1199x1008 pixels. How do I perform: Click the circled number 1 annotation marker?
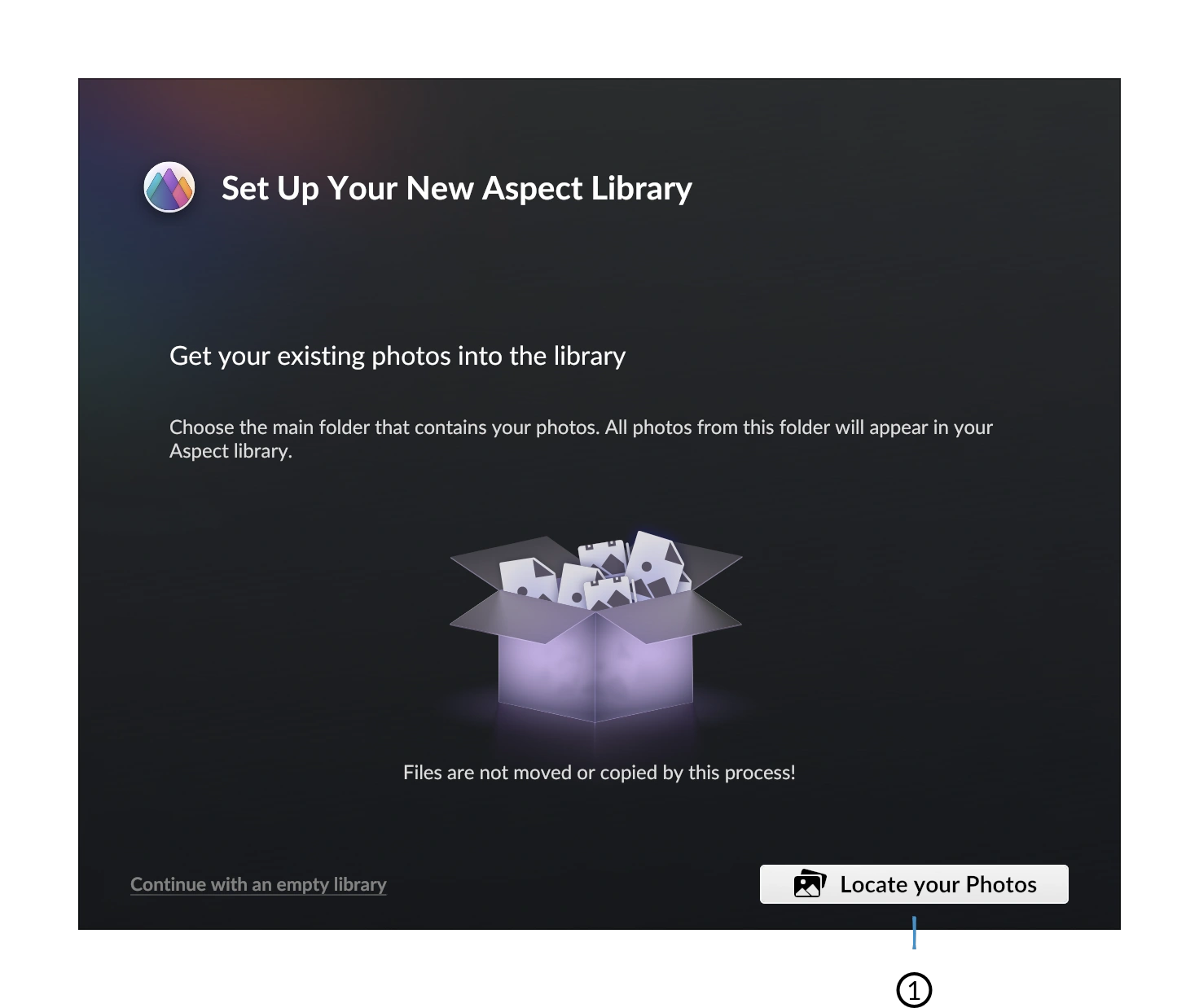click(914, 990)
